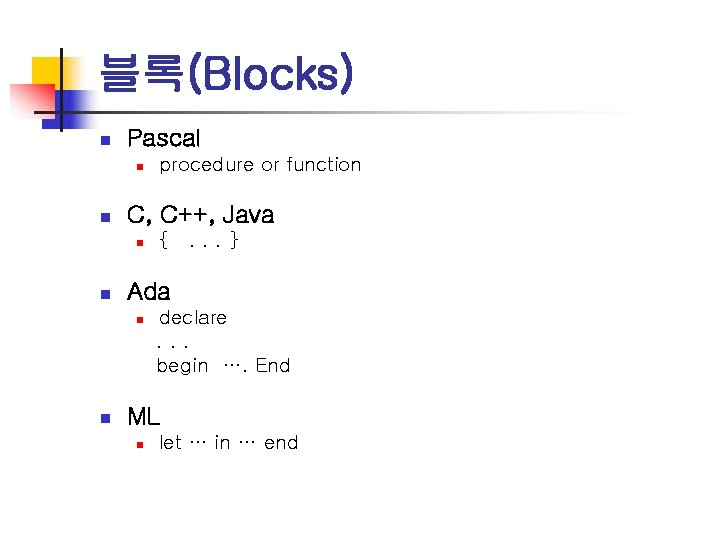Click the let … in … end text

coord(229,442)
